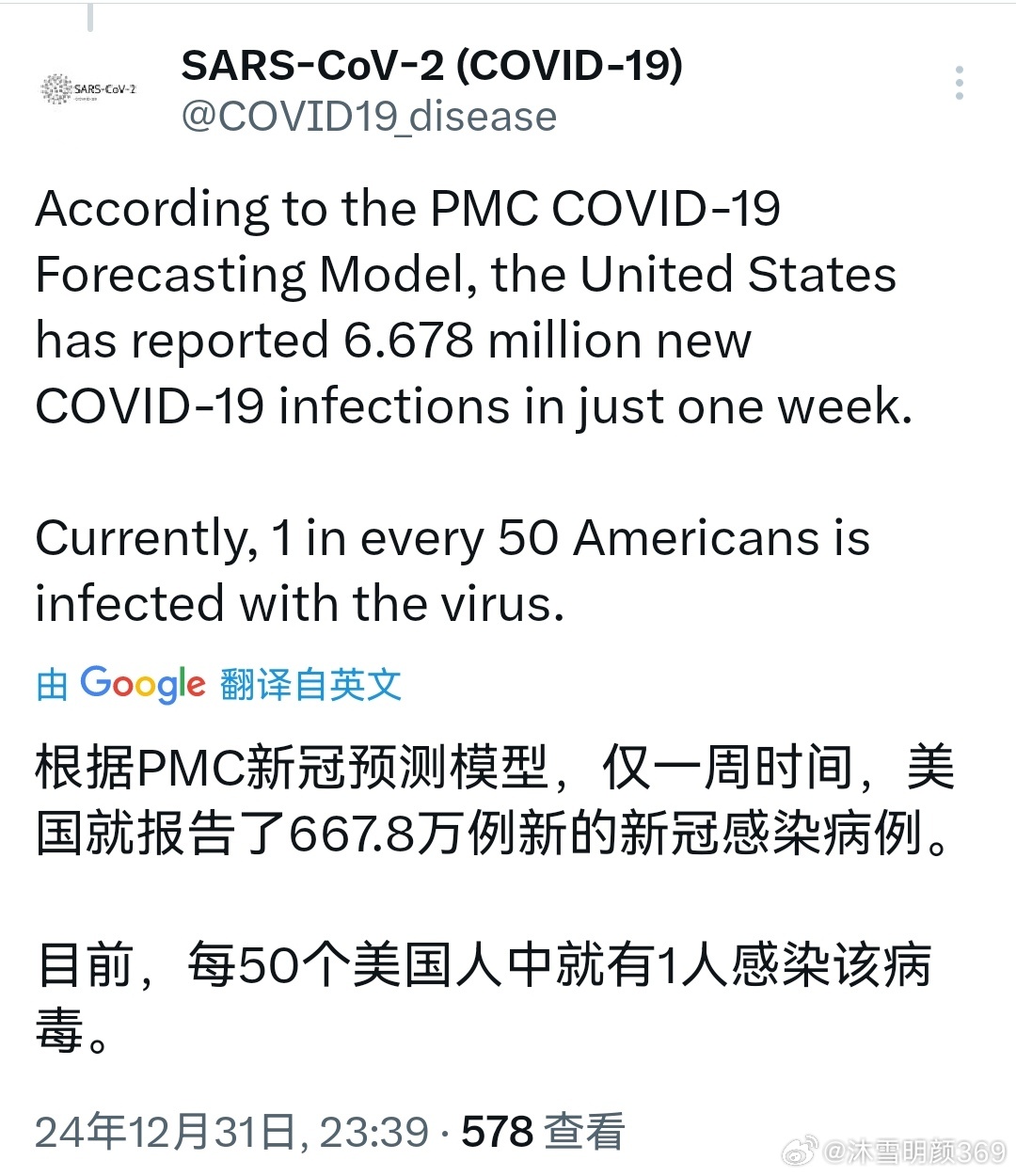Click the vertical ellipsis beside the username
Screen dimensions: 1016x1176
[960, 85]
